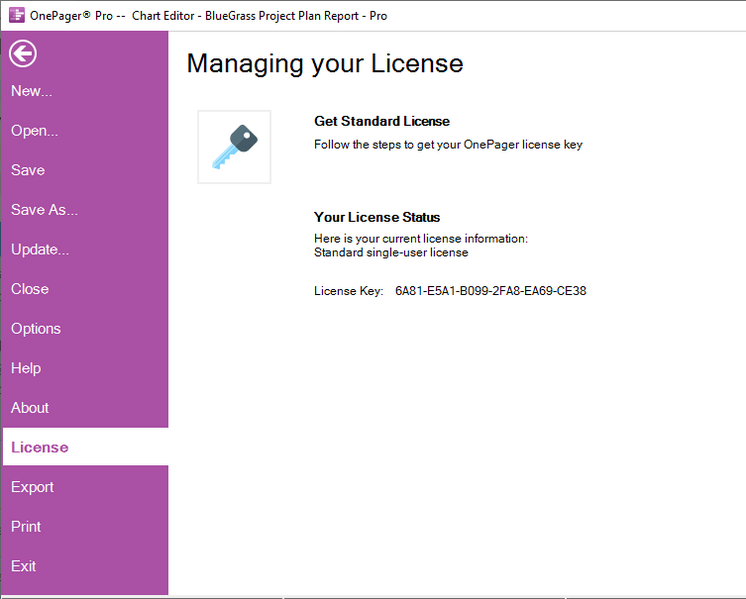
Task: Select Save As... in the sidebar
Action: (x=44, y=210)
